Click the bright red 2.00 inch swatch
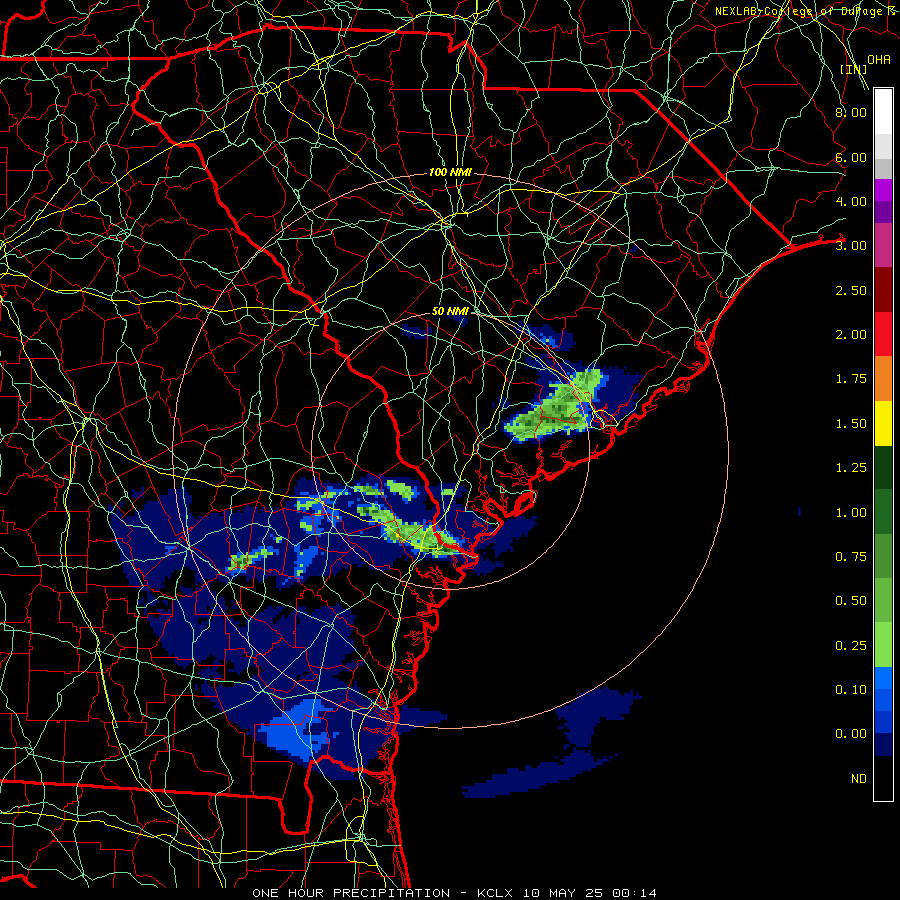 (x=883, y=334)
